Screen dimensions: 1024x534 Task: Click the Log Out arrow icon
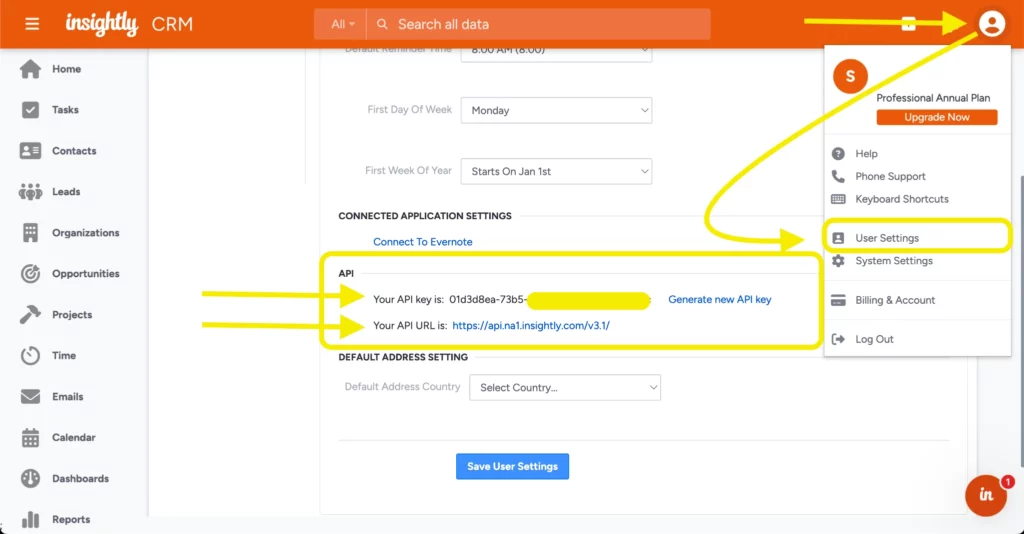(x=838, y=339)
